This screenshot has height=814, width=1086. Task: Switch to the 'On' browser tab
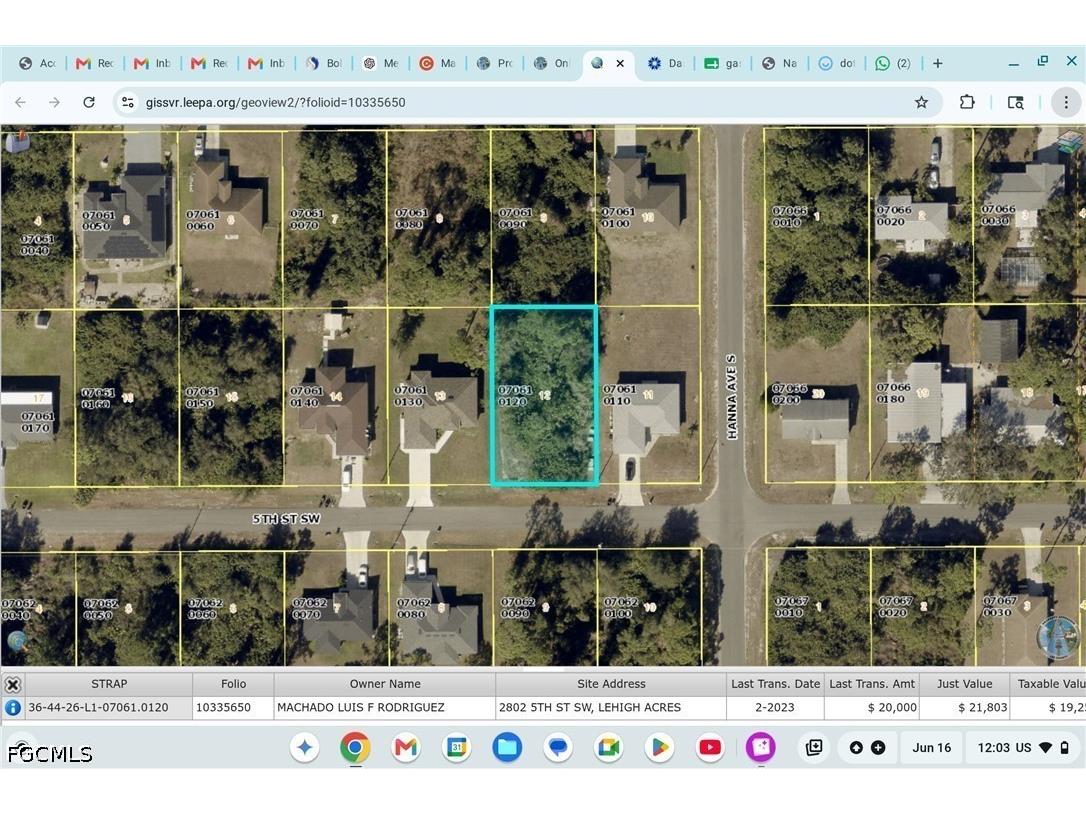point(552,63)
